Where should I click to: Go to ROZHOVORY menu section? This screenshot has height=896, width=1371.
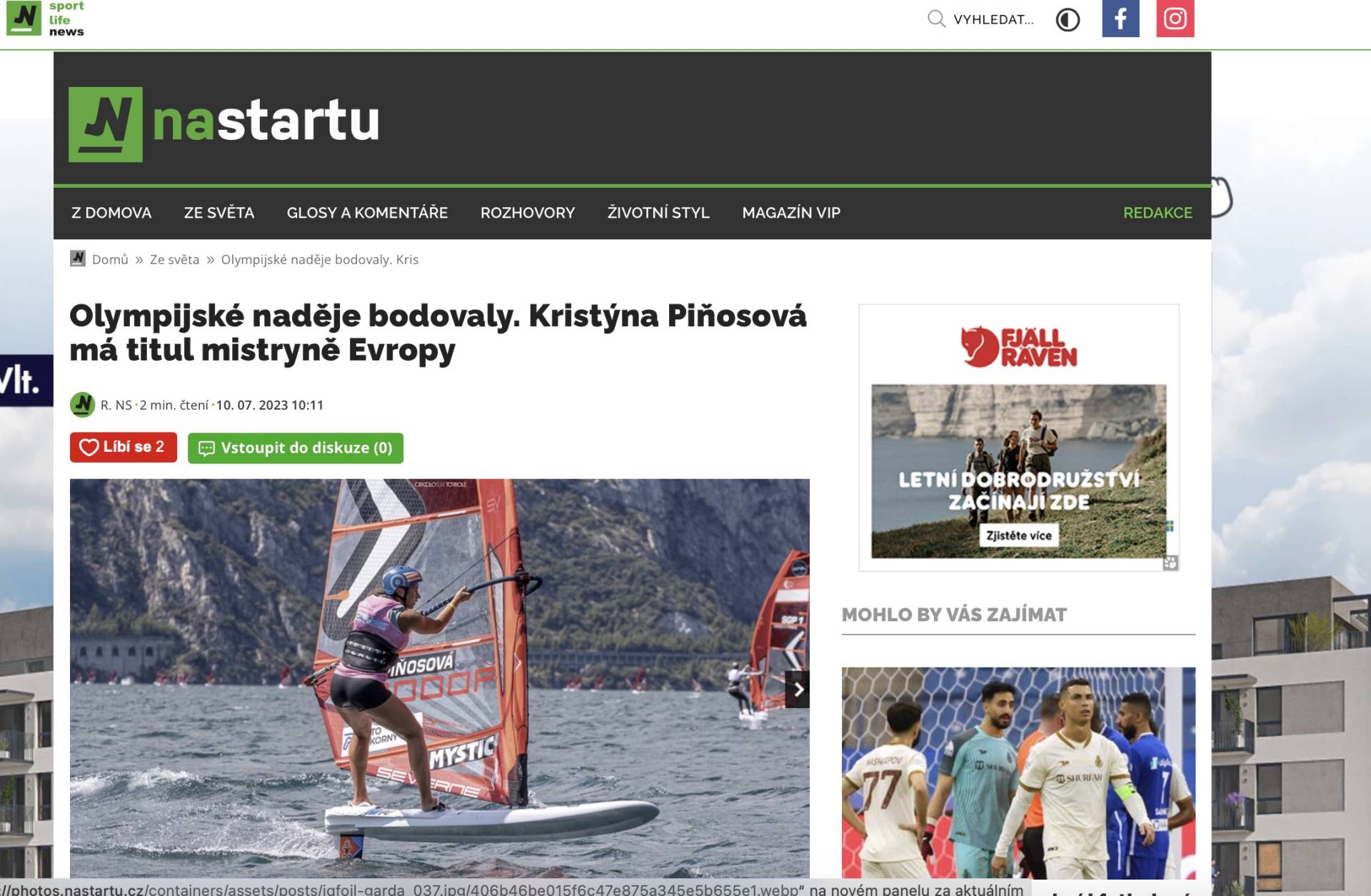pos(528,213)
